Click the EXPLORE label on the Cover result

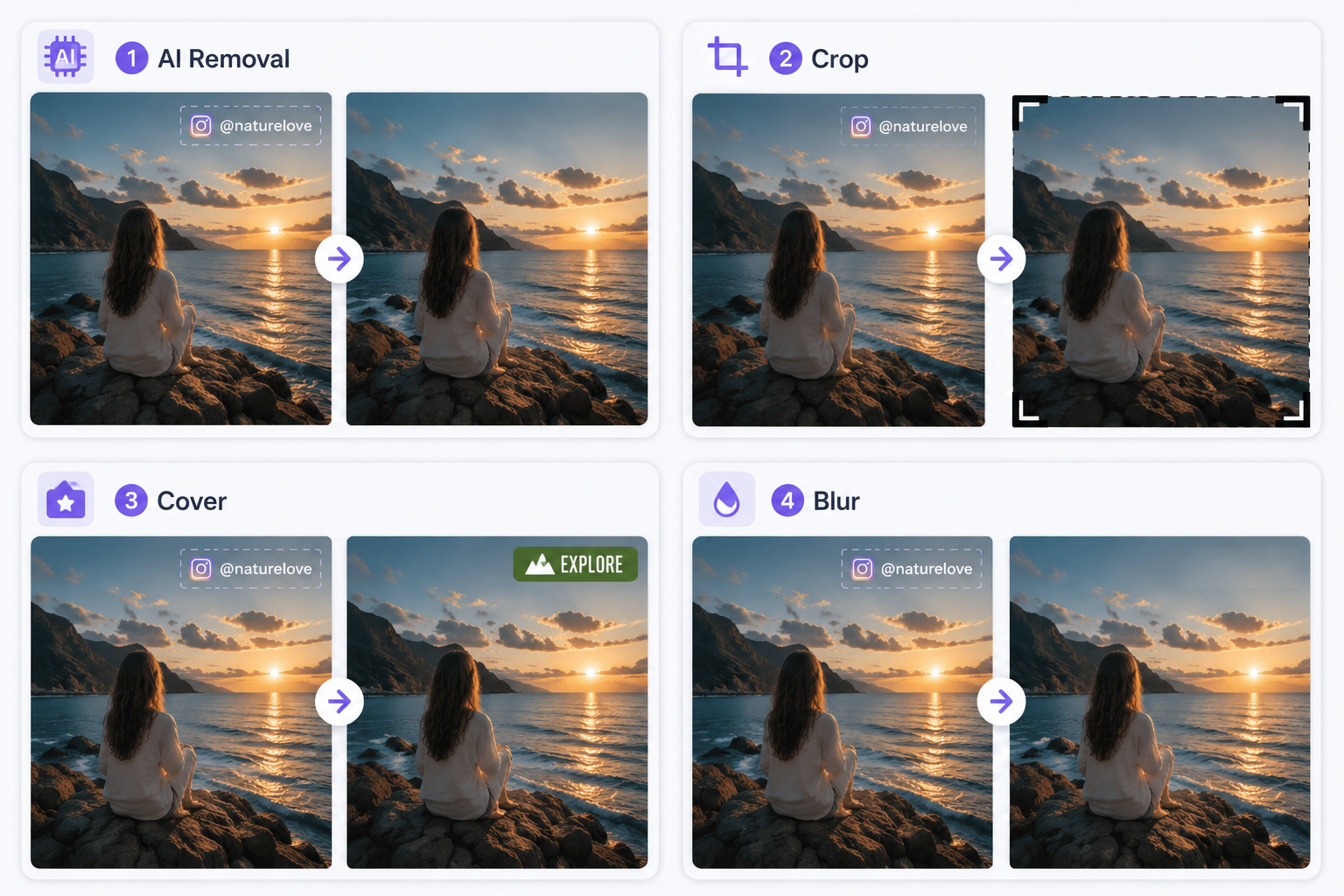[591, 564]
